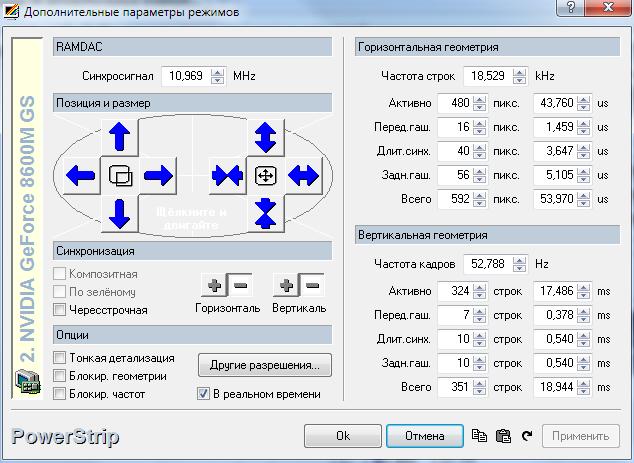The image size is (634, 463).
Task: Enable the Тонкая детализация checkbox
Action: coord(60,358)
